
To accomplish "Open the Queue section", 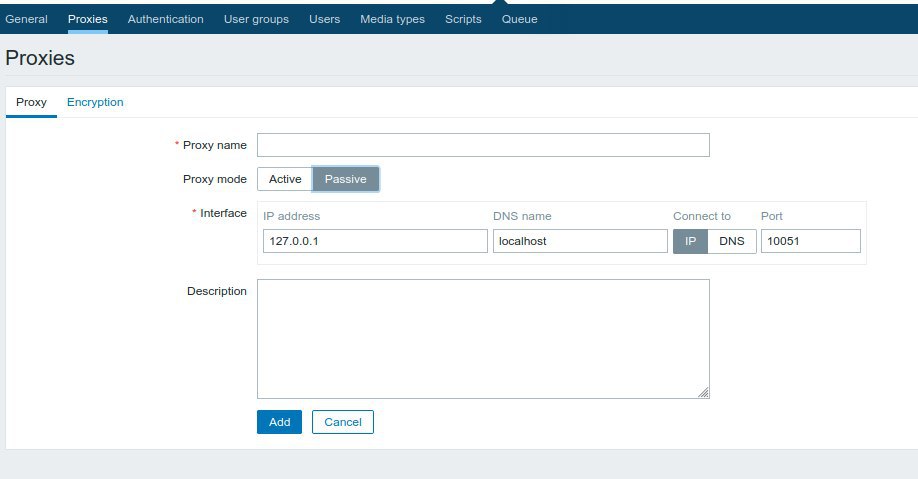I will [x=519, y=19].
